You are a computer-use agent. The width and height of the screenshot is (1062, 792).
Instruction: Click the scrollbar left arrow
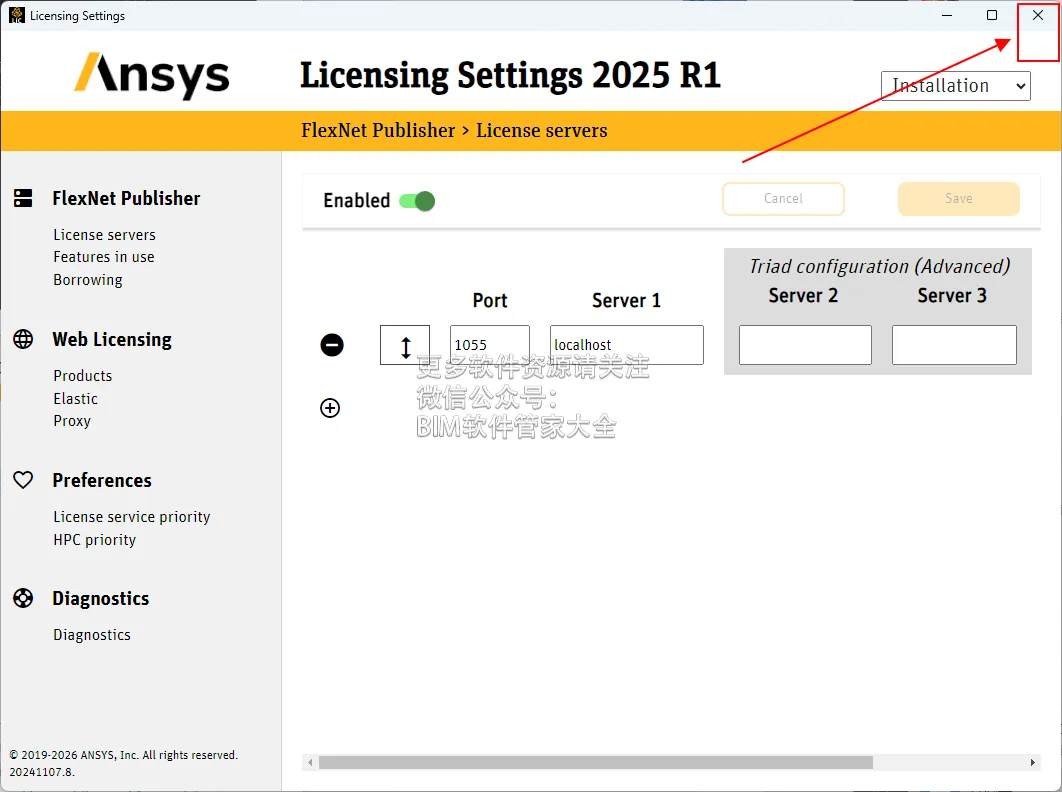point(310,763)
